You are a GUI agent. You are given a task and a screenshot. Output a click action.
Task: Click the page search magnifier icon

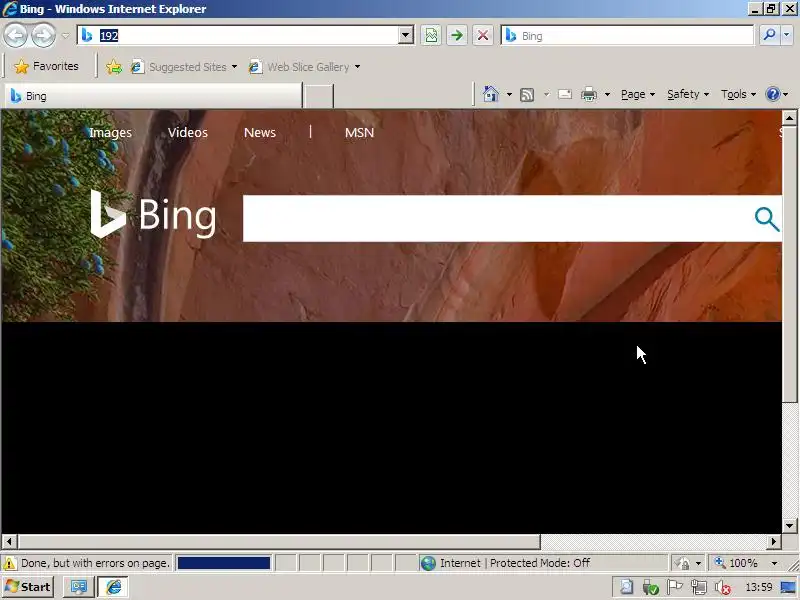point(766,219)
